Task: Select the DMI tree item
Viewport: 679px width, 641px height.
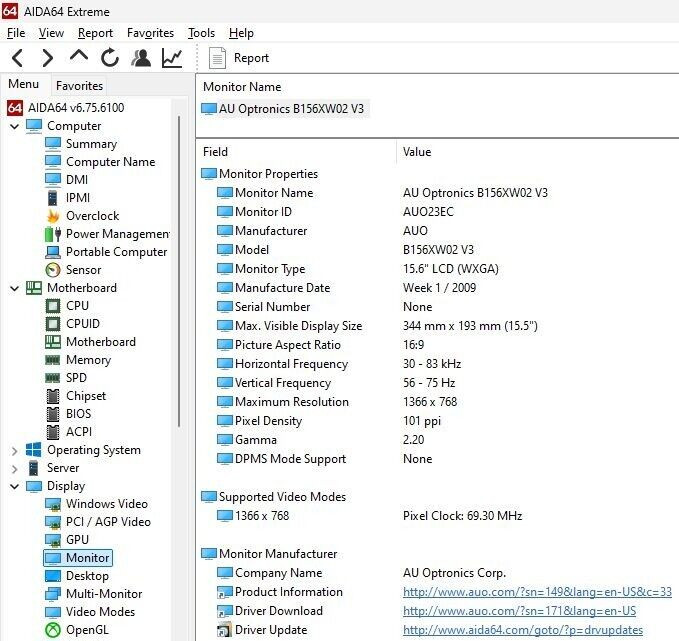Action: pos(77,180)
